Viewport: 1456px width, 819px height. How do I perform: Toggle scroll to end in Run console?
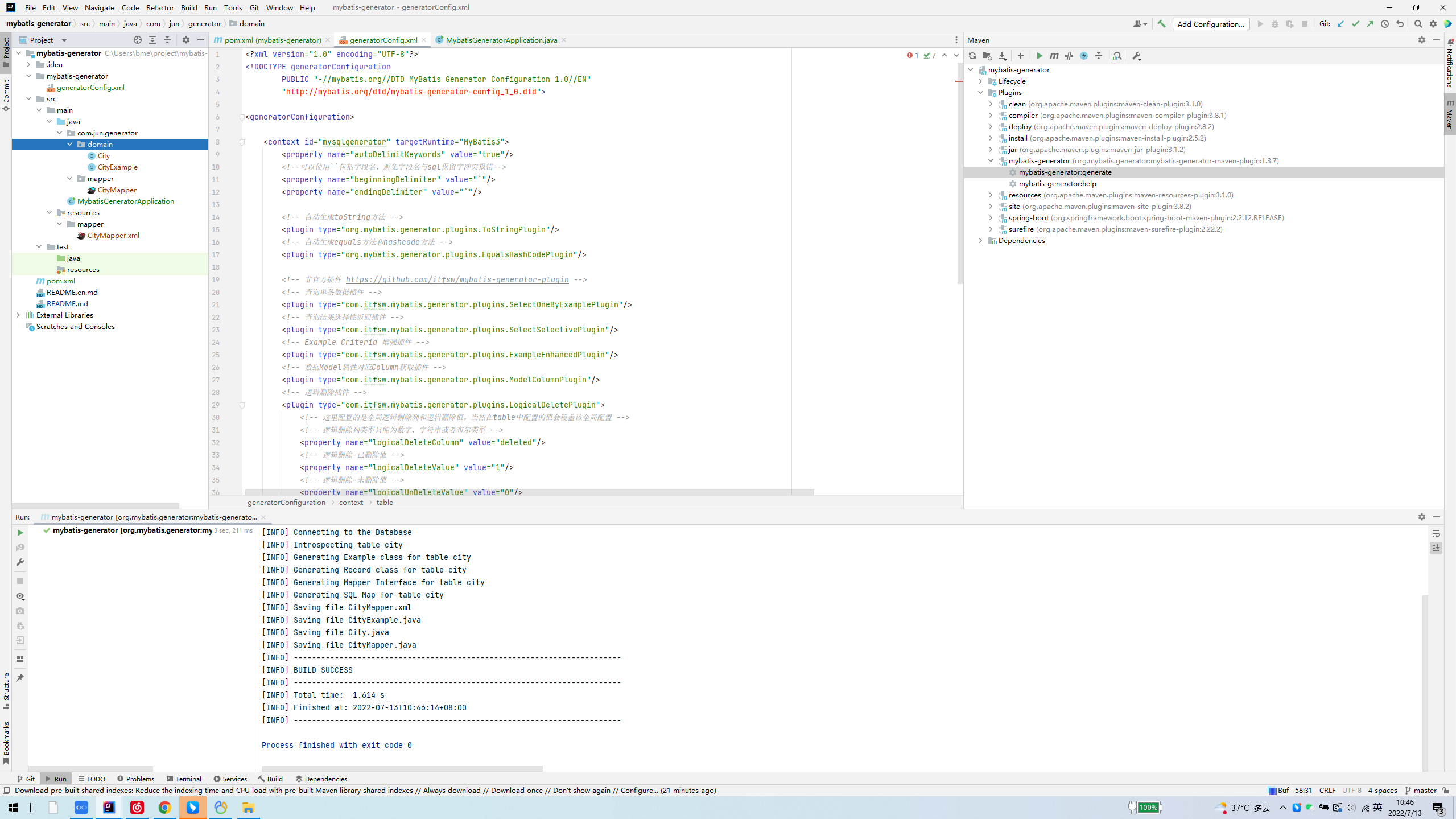coord(1436,548)
